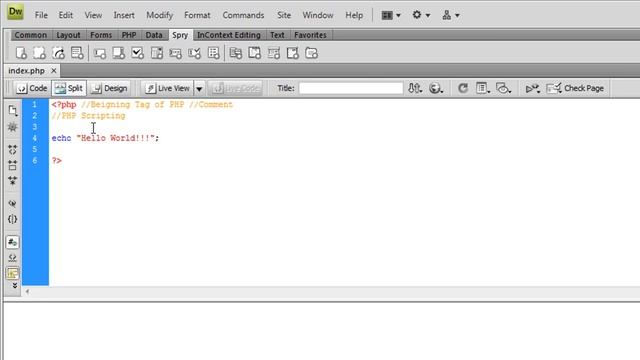This screenshot has height=360, width=640.
Task: Open the Window menu
Action: (318, 15)
